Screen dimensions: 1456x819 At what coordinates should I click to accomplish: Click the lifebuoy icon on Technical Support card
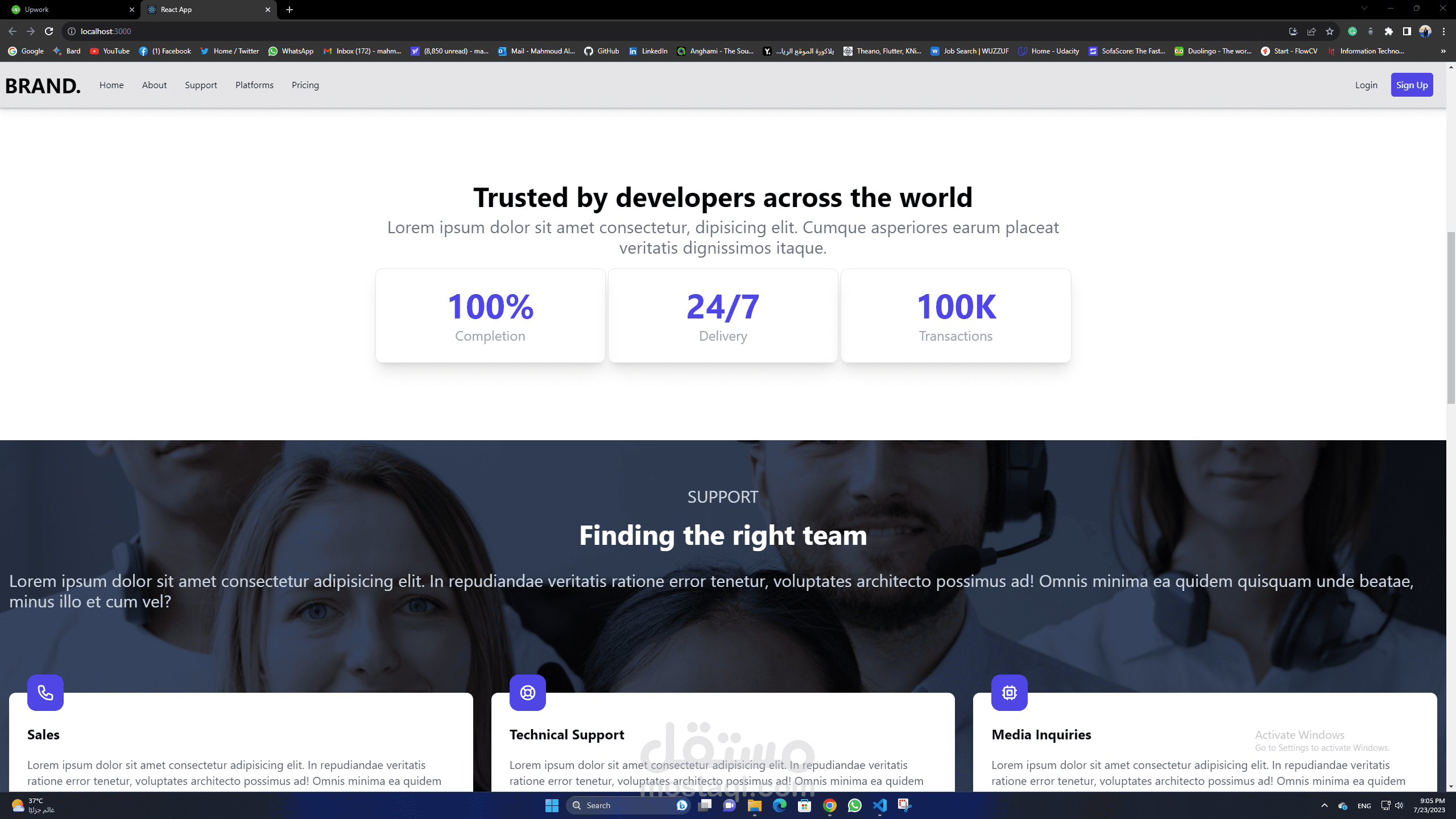point(527,692)
